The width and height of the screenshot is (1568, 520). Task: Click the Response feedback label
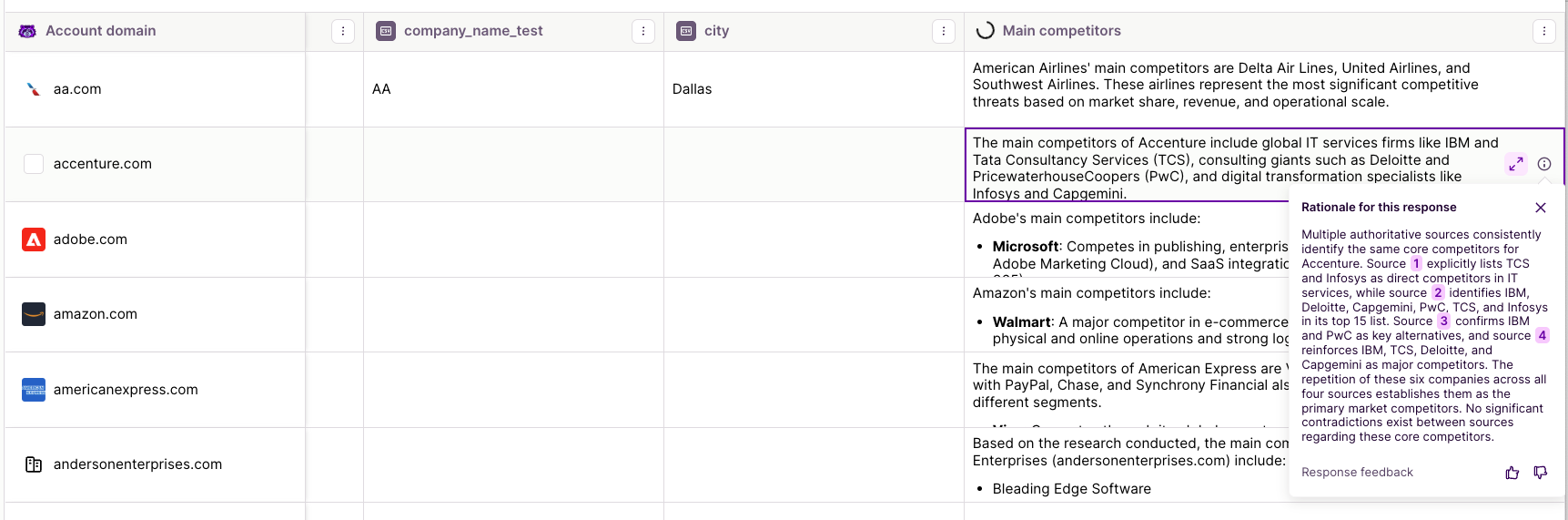click(x=1357, y=473)
